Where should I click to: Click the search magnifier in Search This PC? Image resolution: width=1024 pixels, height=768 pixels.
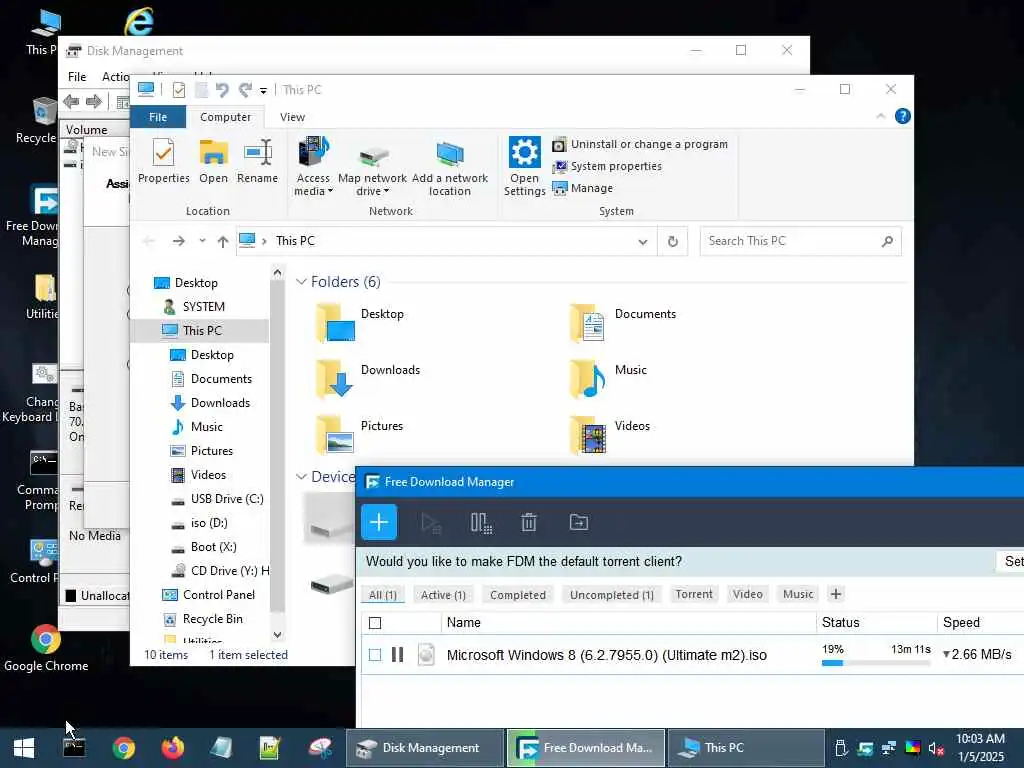[x=887, y=241]
